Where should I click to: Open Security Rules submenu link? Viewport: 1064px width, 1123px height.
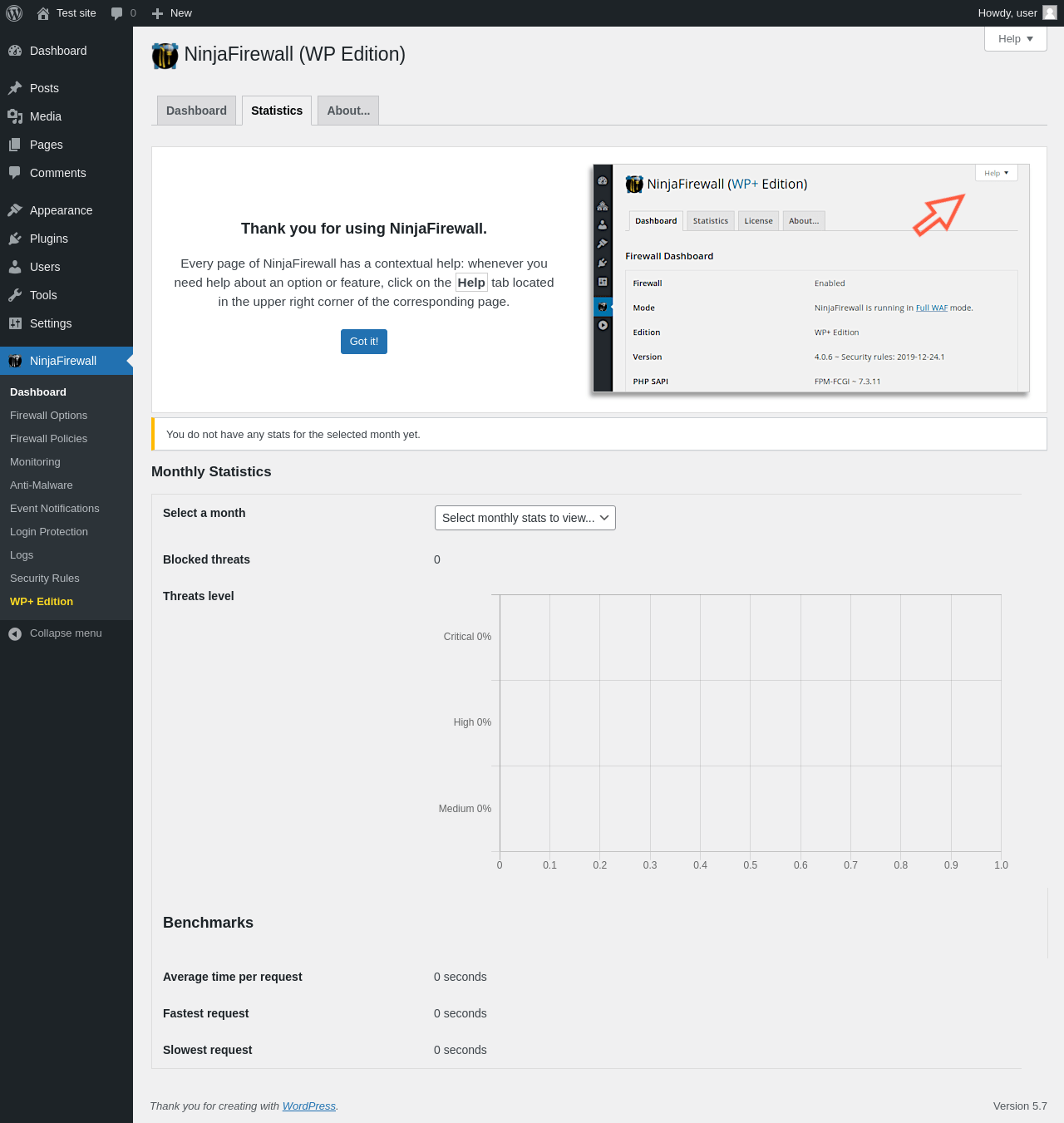(45, 579)
